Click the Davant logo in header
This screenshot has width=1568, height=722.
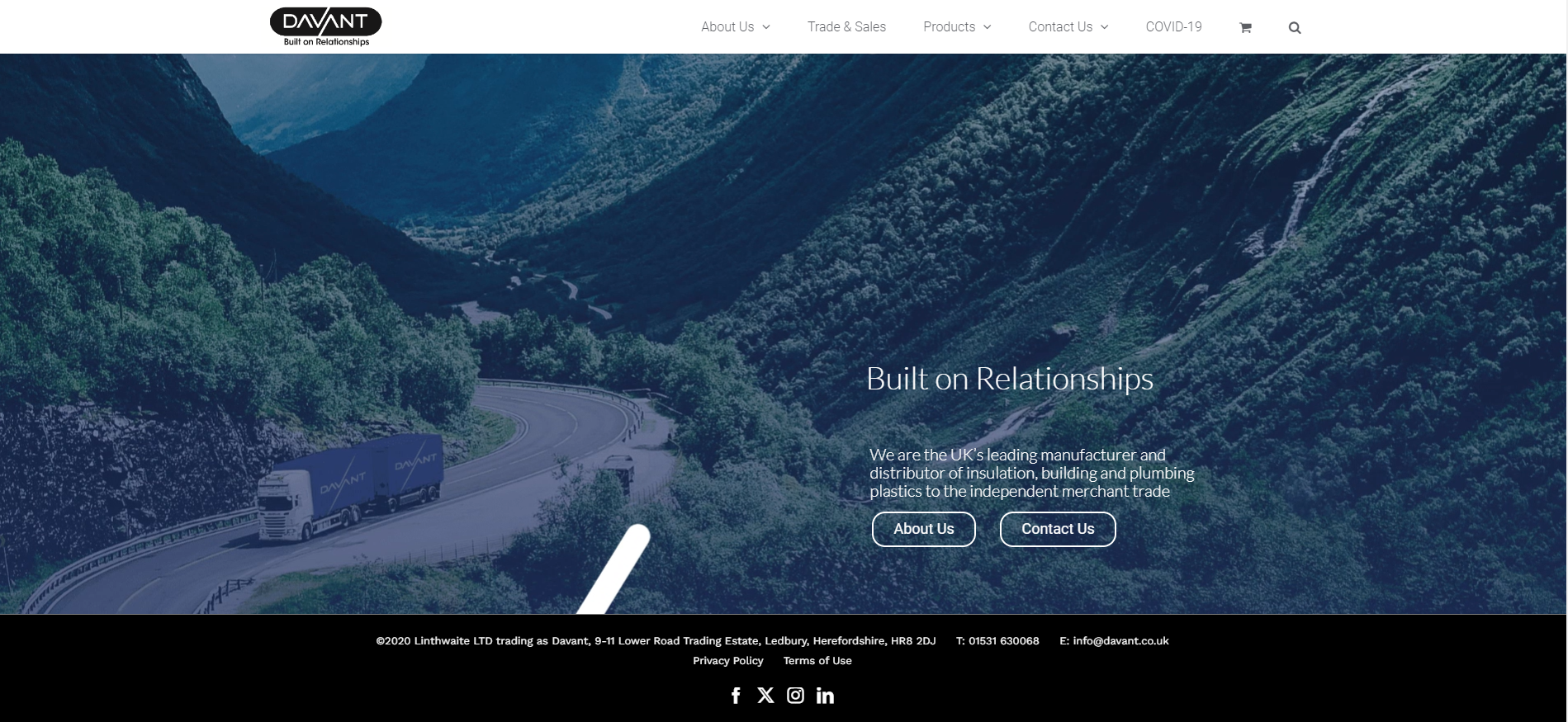coord(326,26)
